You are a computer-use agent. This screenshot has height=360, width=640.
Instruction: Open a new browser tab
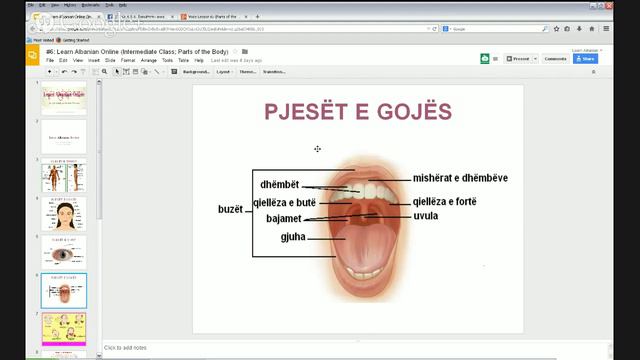(x=257, y=17)
